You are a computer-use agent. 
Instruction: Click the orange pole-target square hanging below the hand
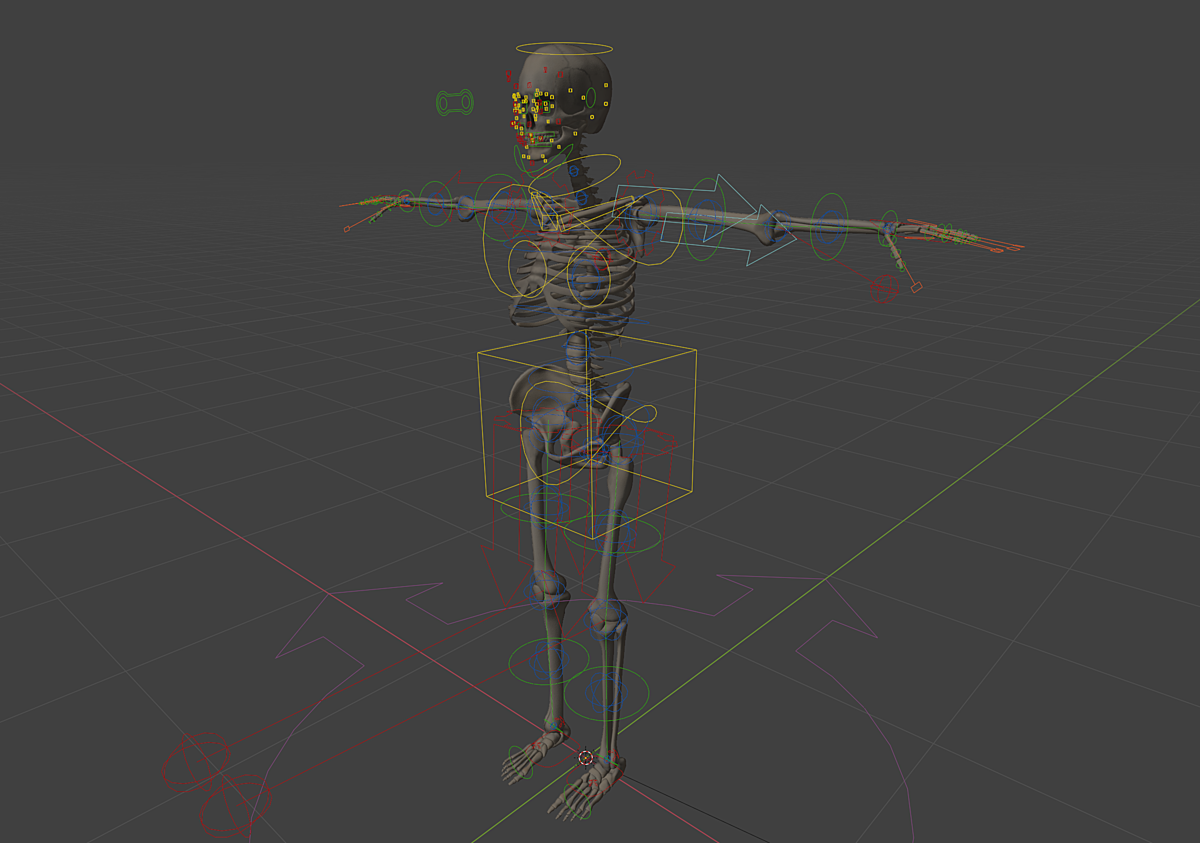pyautogui.click(x=917, y=287)
